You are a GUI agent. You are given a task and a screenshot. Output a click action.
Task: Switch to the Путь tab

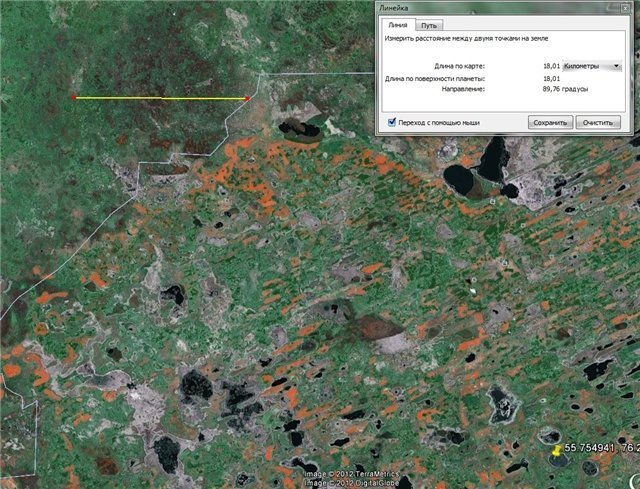pos(428,25)
